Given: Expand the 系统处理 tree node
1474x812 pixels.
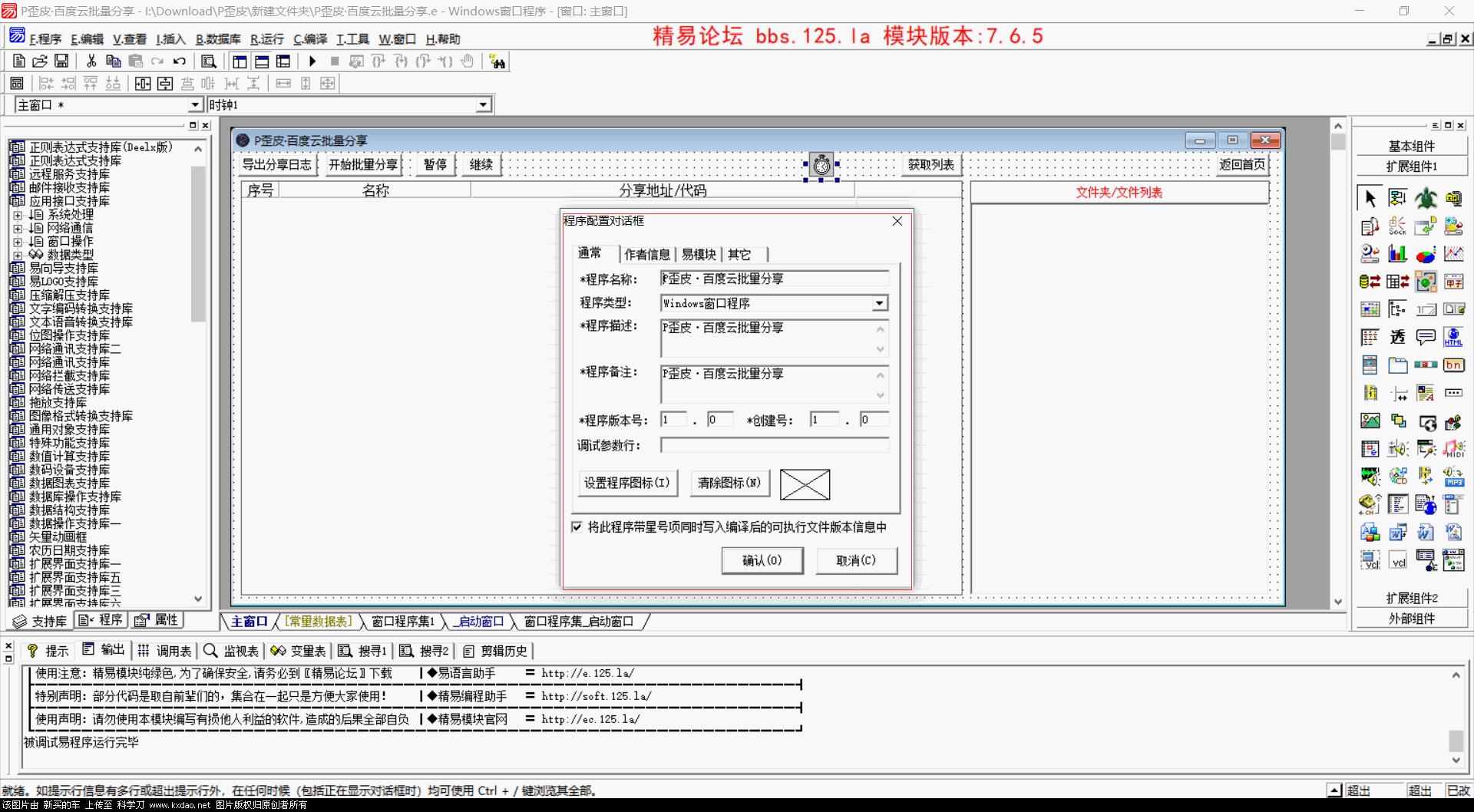Looking at the screenshot, I should click(x=18, y=216).
